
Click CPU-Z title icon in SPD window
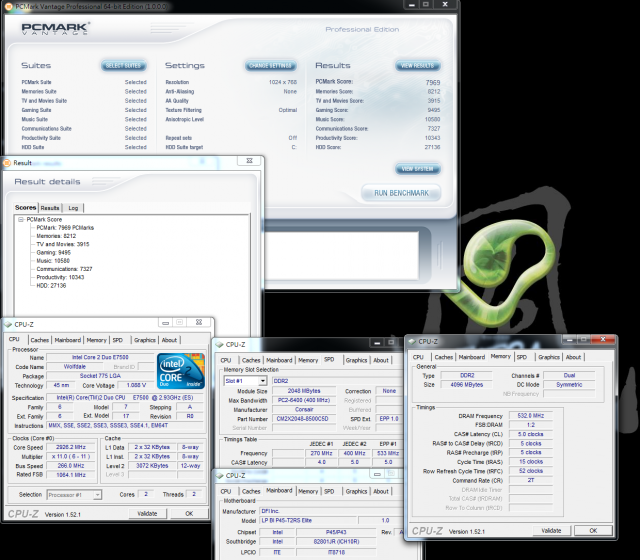(219, 344)
